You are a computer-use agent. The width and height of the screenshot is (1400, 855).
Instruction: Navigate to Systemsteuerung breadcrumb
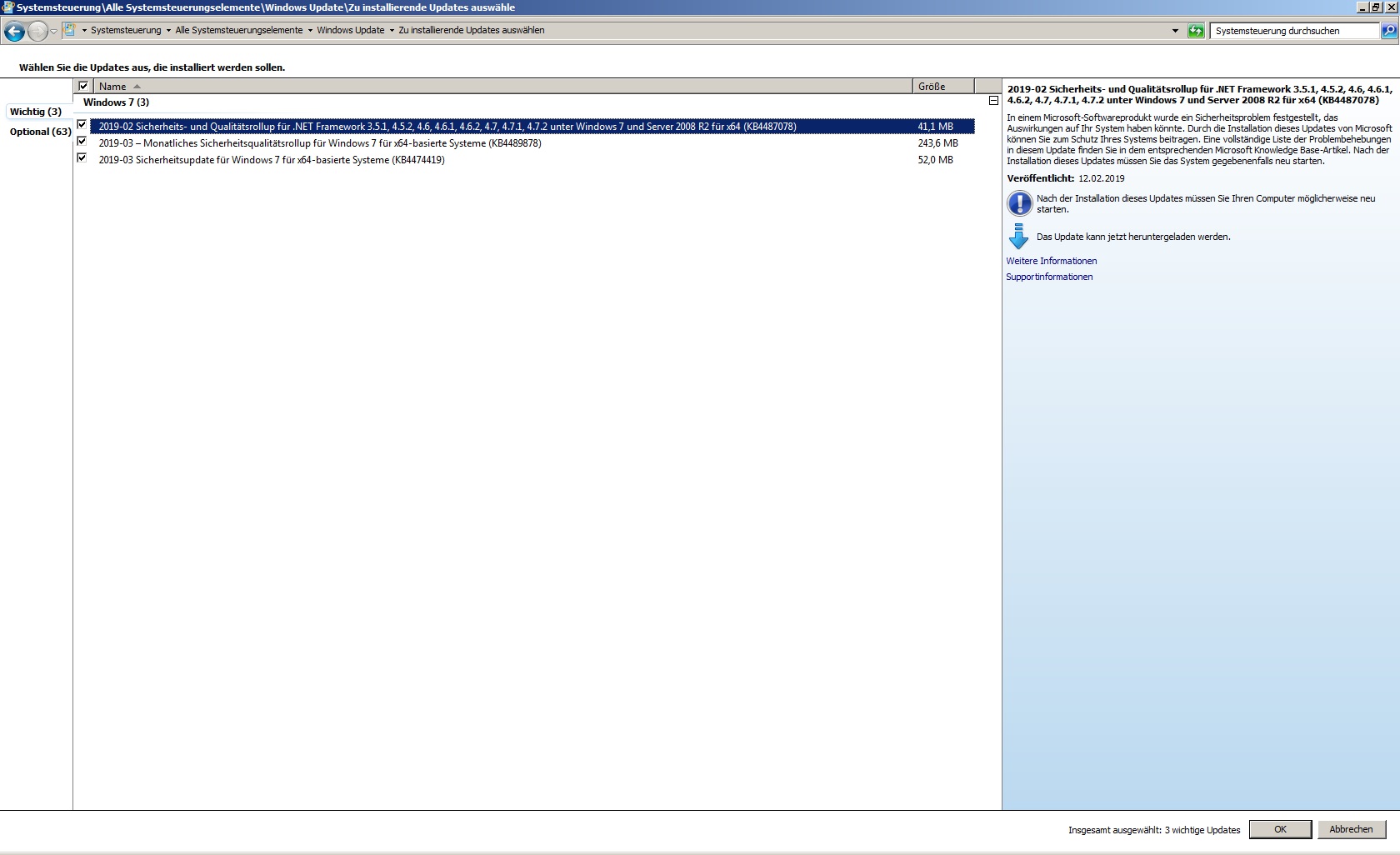point(126,30)
